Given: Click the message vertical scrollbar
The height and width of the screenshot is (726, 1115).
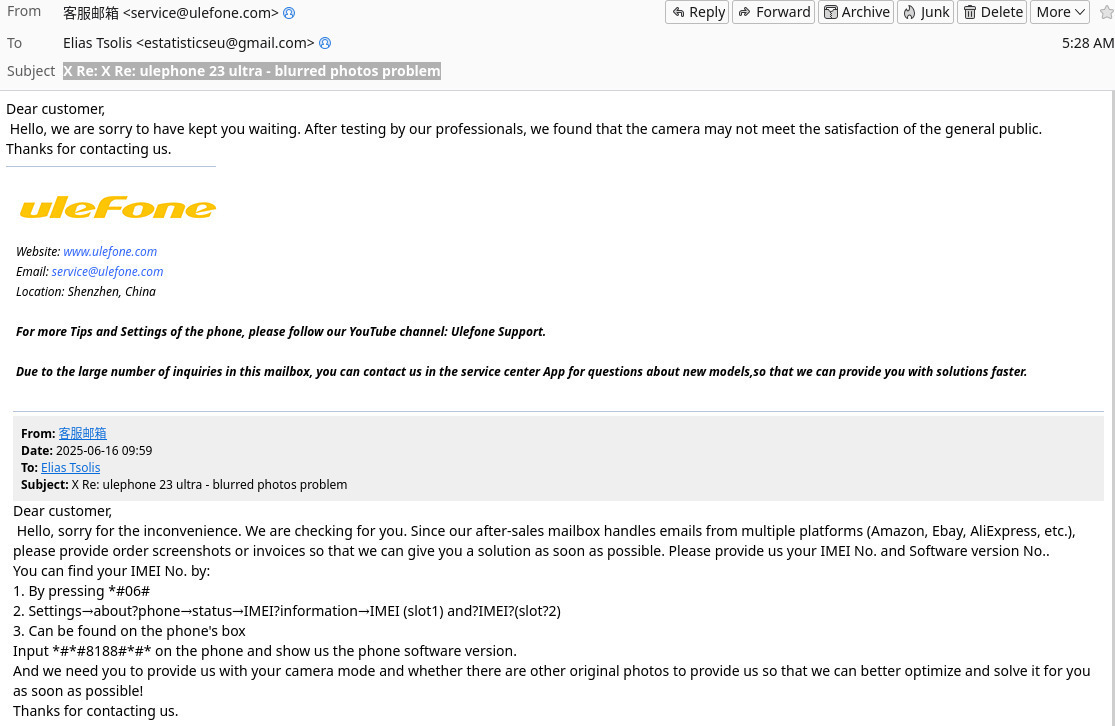Looking at the screenshot, I should pyautogui.click(x=1110, y=400).
